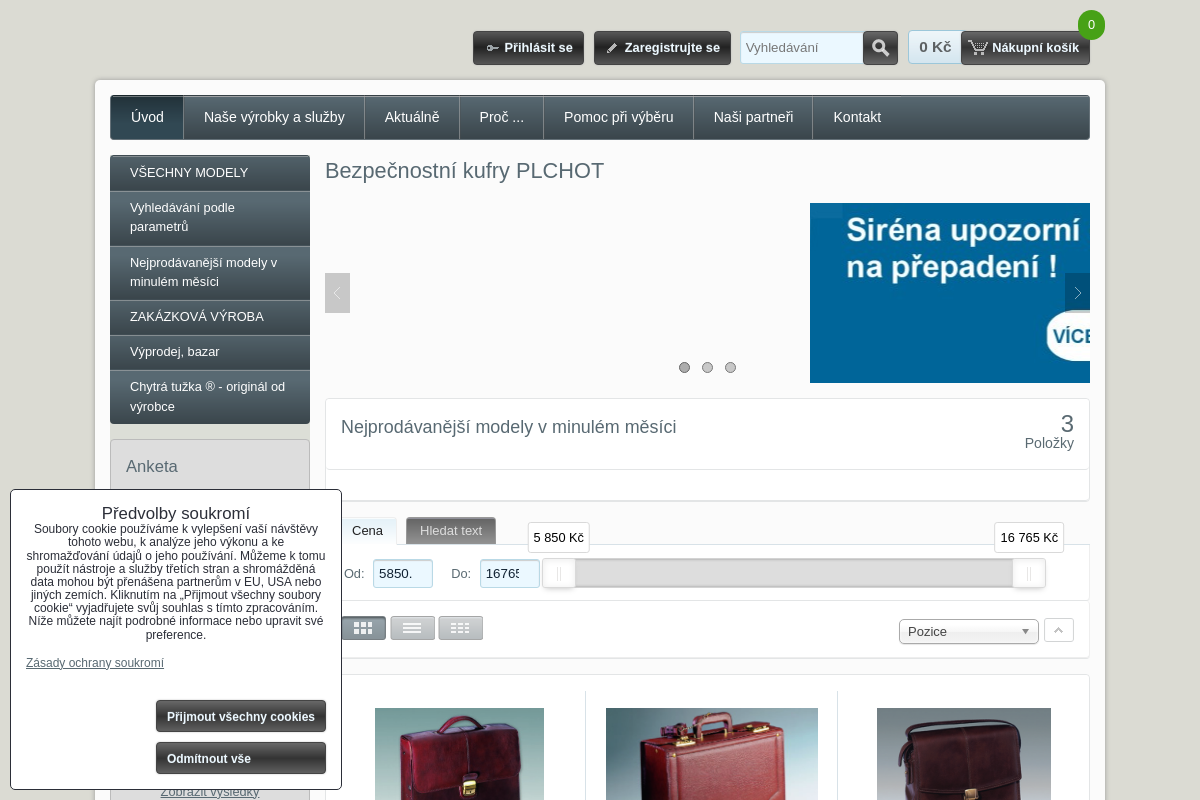Open ZAKÁZKOVÁ VÝROBA category
The image size is (1200, 800).
pyautogui.click(x=210, y=317)
